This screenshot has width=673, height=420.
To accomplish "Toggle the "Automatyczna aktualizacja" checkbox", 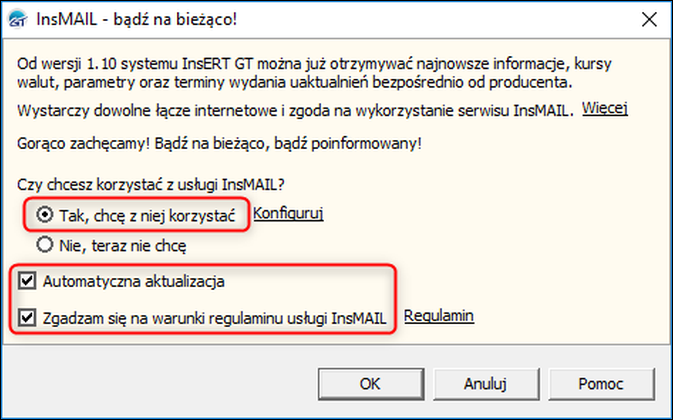I will click(x=27, y=281).
